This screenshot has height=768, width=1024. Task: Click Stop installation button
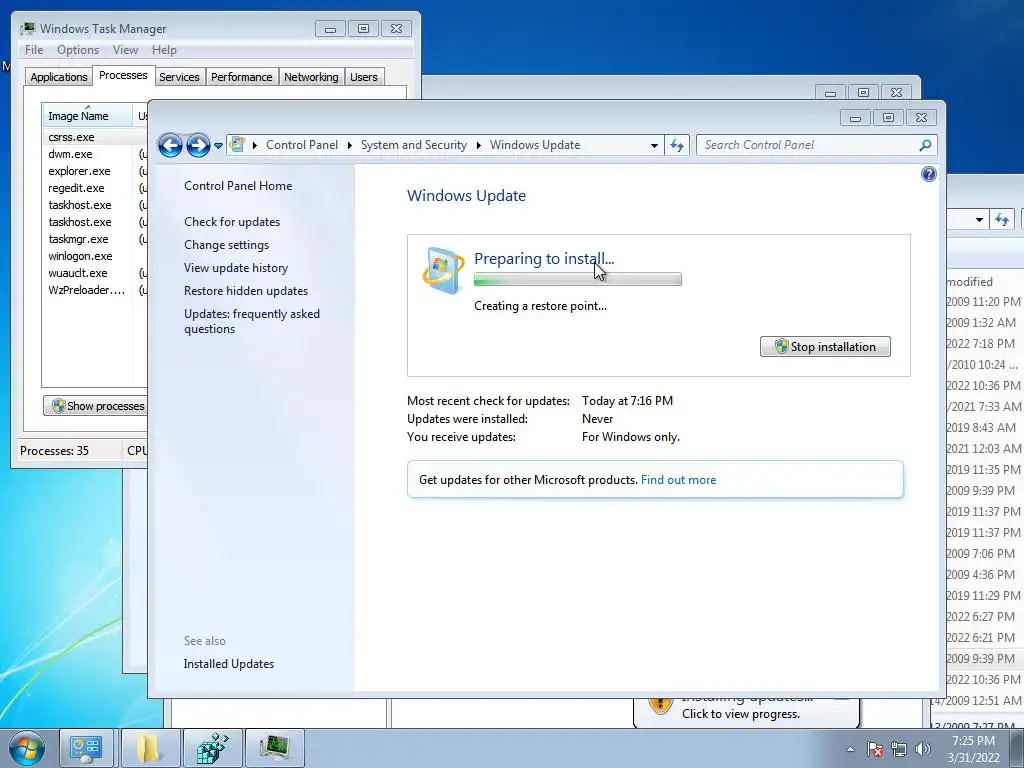click(825, 347)
